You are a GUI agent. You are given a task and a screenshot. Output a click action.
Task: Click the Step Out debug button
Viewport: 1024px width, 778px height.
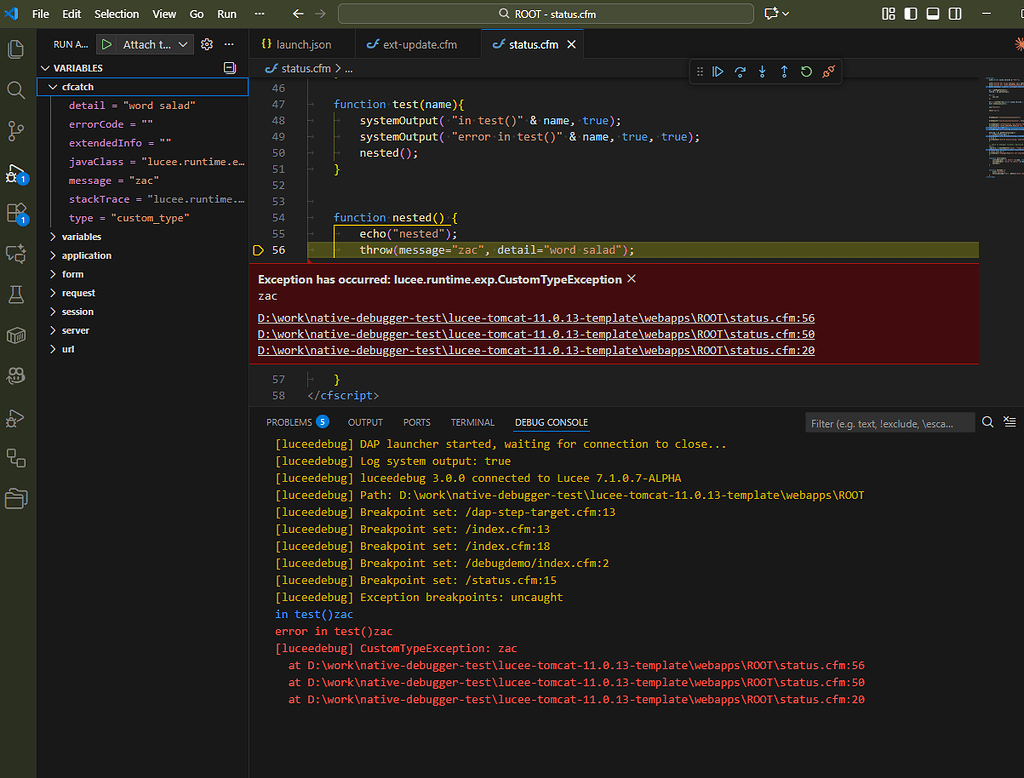(784, 72)
